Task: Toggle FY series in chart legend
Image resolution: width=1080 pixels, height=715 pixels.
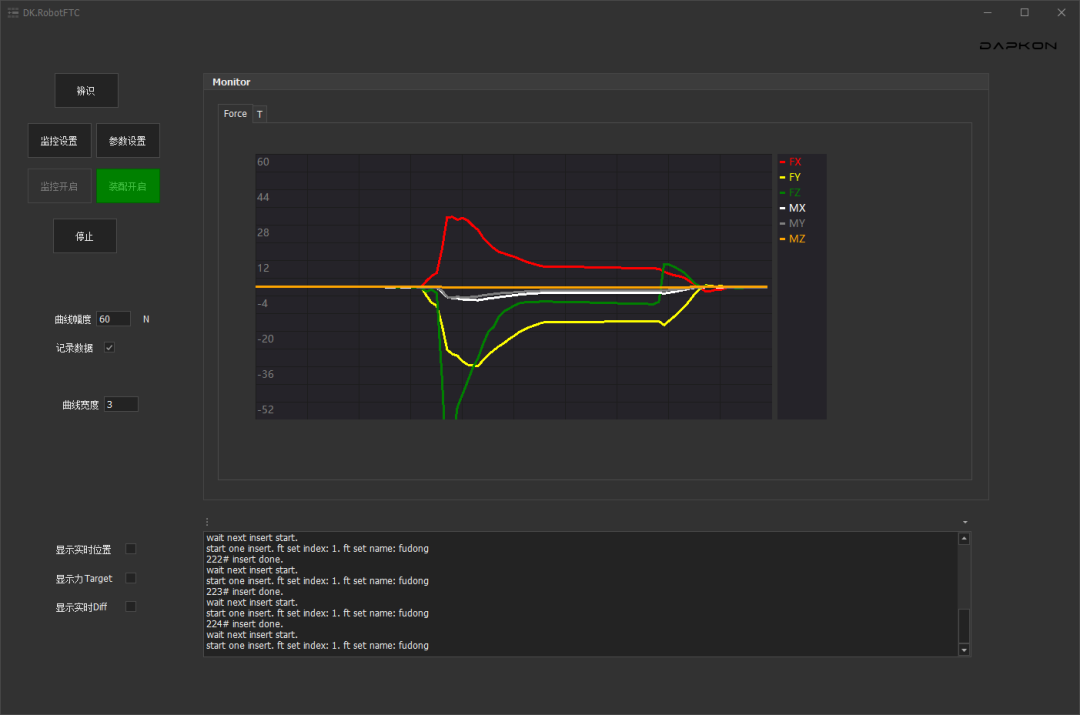Action: pyautogui.click(x=791, y=177)
